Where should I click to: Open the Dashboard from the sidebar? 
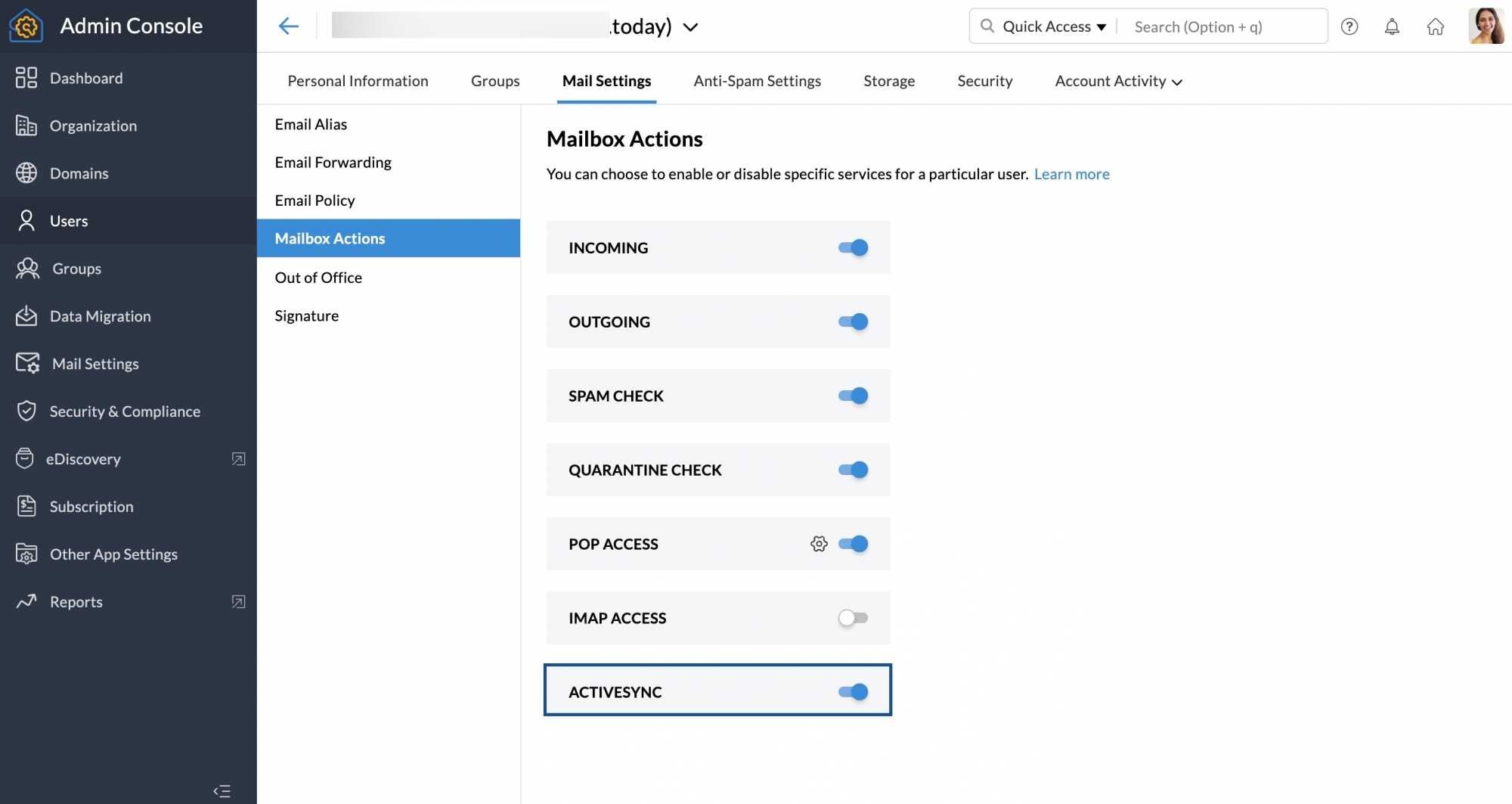(x=85, y=78)
